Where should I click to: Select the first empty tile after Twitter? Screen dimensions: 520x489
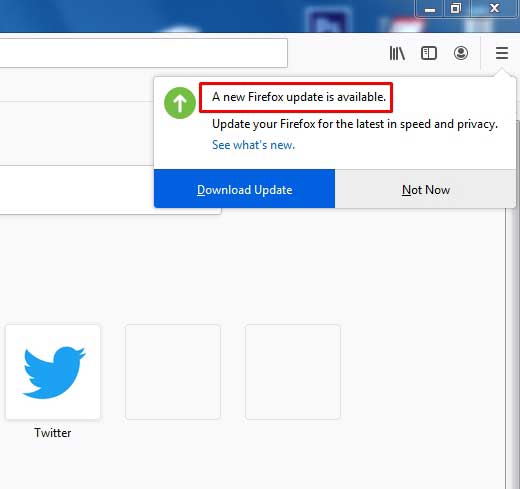pos(173,372)
